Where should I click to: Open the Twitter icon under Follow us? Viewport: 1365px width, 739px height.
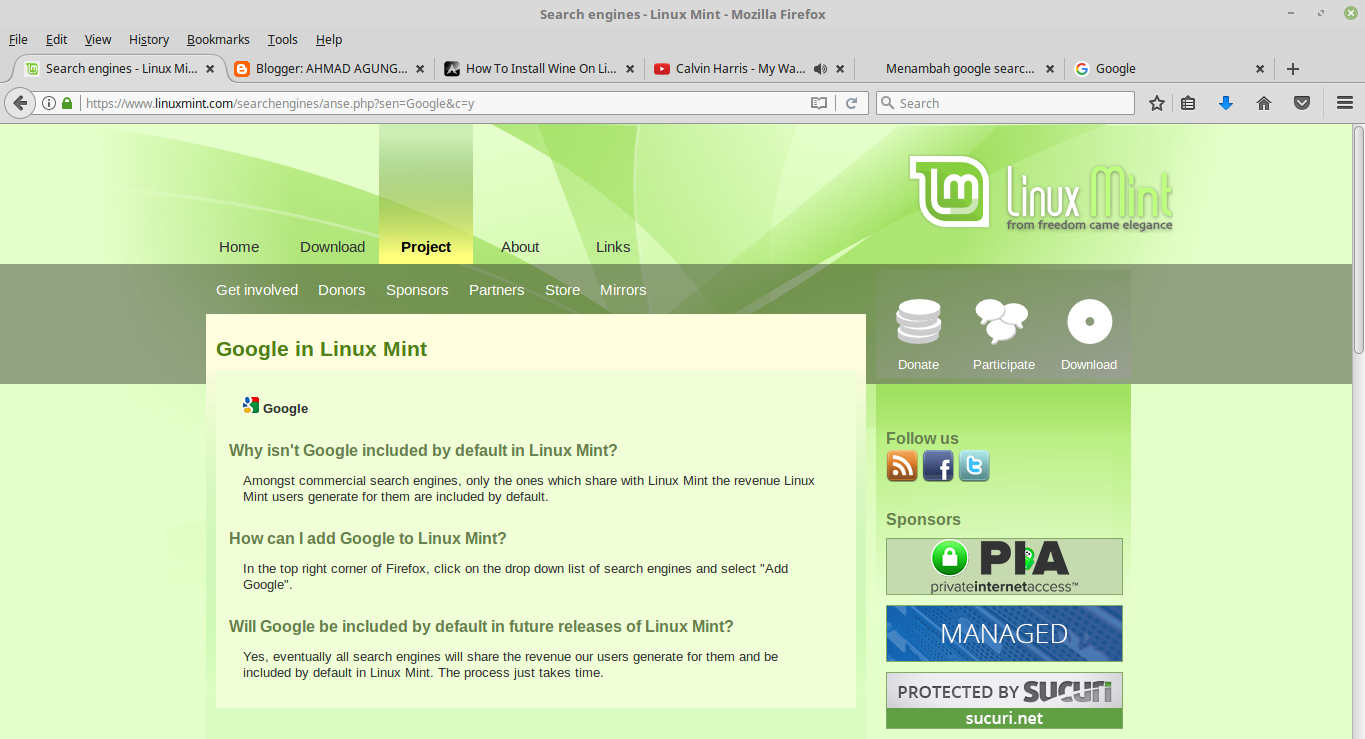974,466
